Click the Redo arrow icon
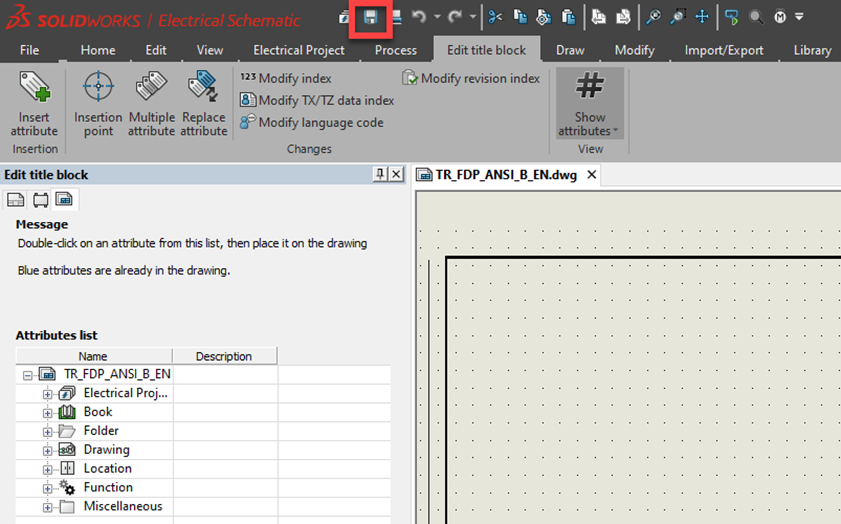841x524 pixels. [455, 17]
